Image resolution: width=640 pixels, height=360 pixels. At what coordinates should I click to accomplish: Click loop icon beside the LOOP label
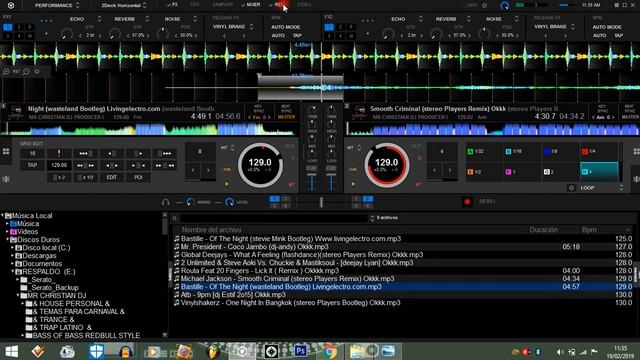[x=571, y=188]
